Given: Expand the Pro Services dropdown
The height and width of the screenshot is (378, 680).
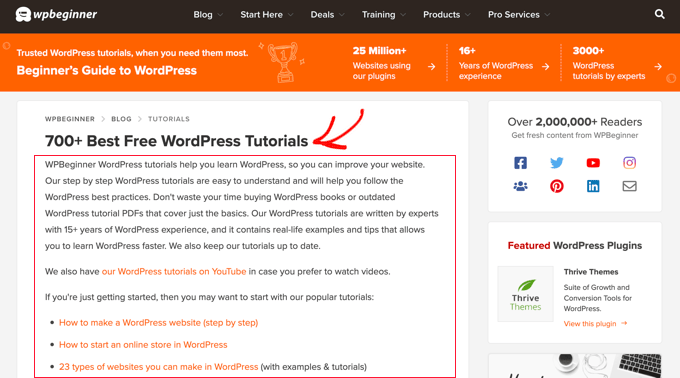Looking at the screenshot, I should (x=519, y=15).
